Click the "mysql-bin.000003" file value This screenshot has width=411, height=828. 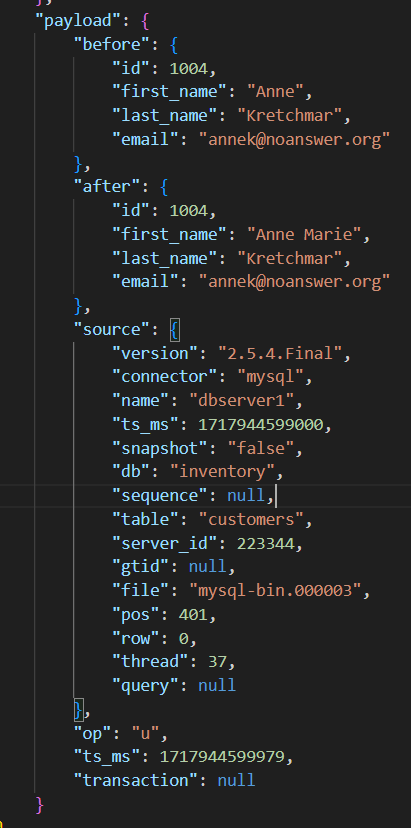point(275,591)
